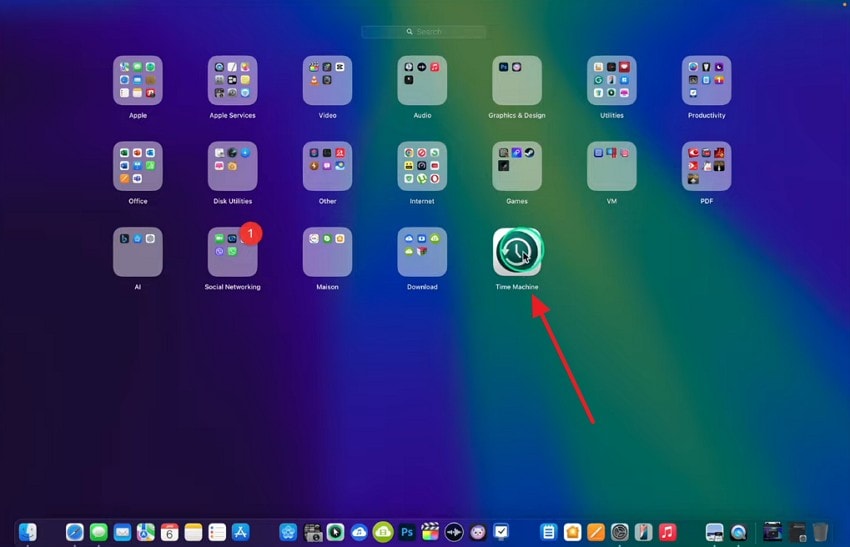The image size is (850, 547).
Task: Open the checkmark task app in Dock
Action: click(x=501, y=532)
